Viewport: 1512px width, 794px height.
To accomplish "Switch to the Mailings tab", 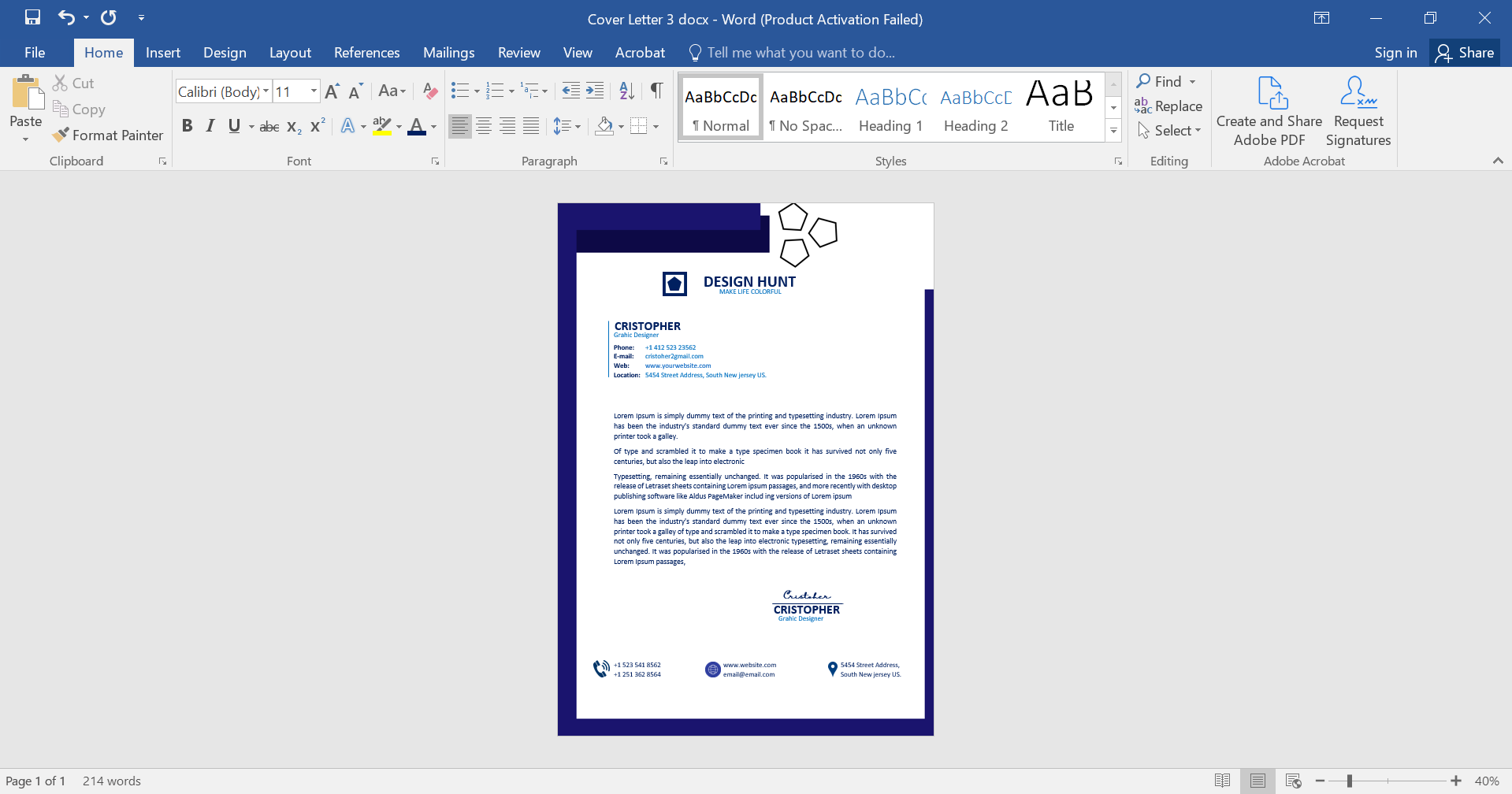I will coord(448,52).
